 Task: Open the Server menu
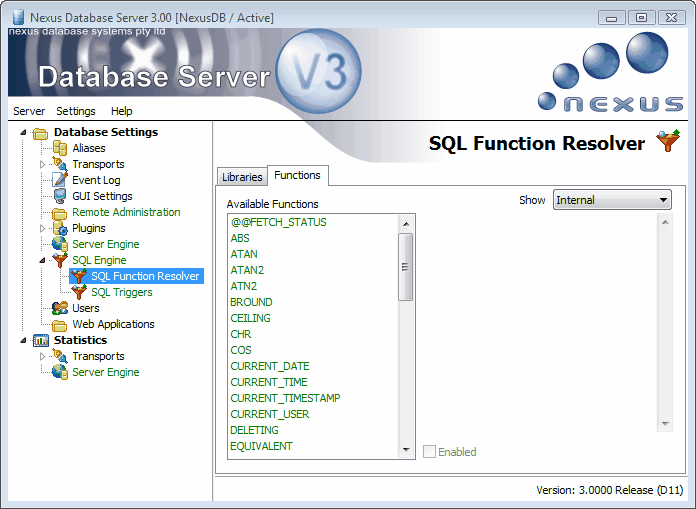click(29, 111)
